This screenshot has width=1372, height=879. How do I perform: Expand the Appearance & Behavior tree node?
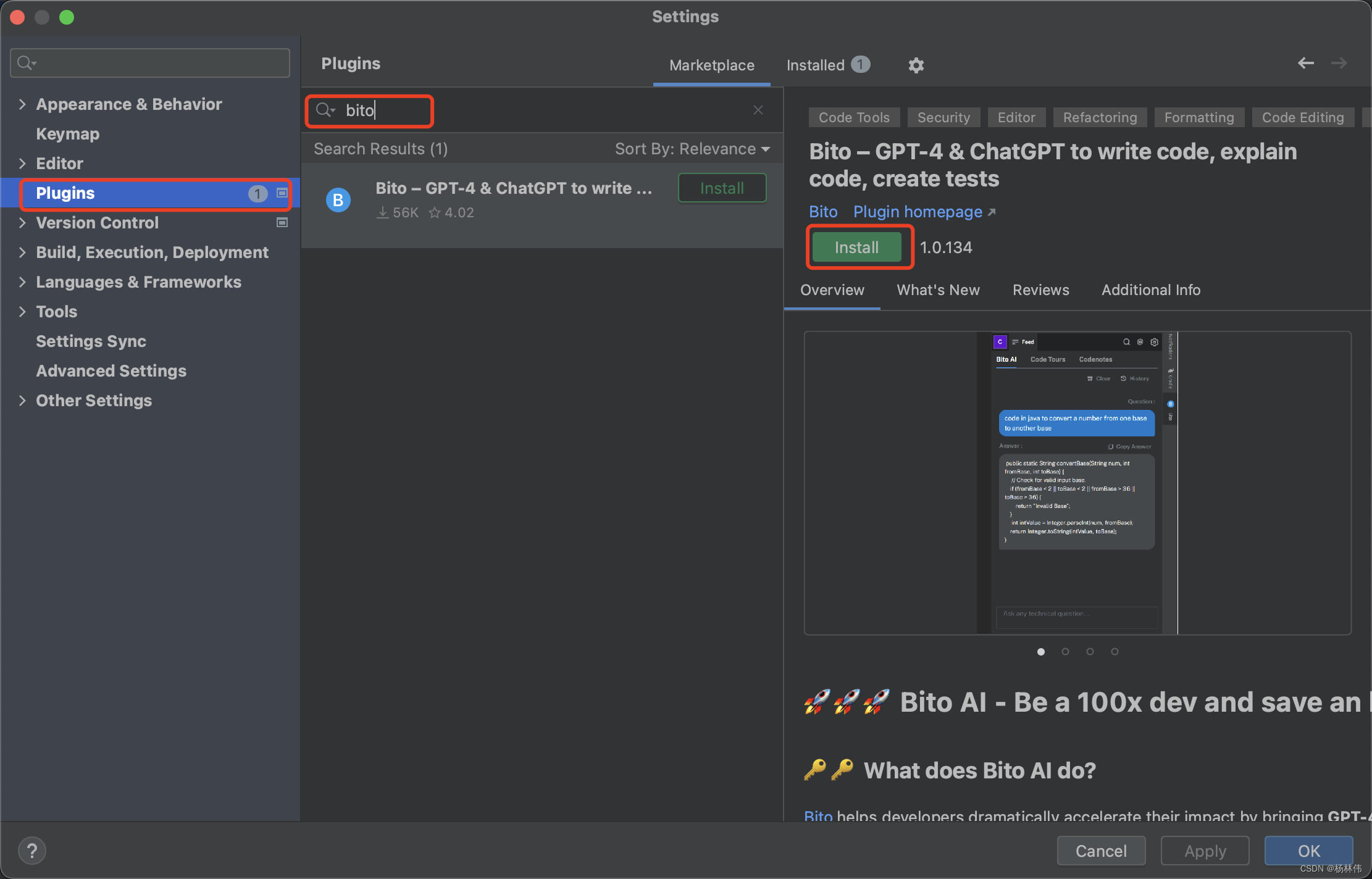point(22,104)
